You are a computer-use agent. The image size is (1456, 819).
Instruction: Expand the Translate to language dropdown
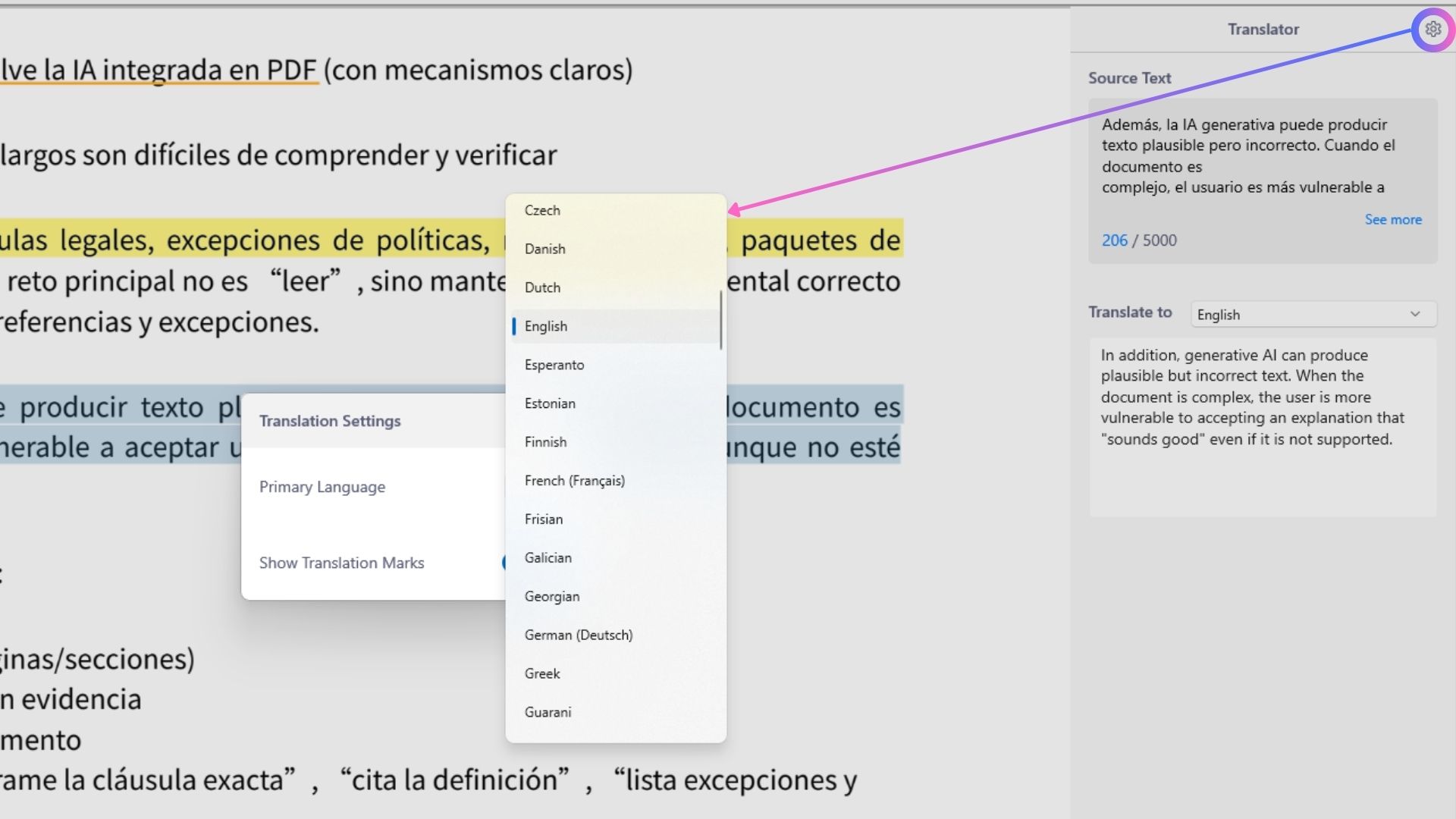pyautogui.click(x=1313, y=315)
